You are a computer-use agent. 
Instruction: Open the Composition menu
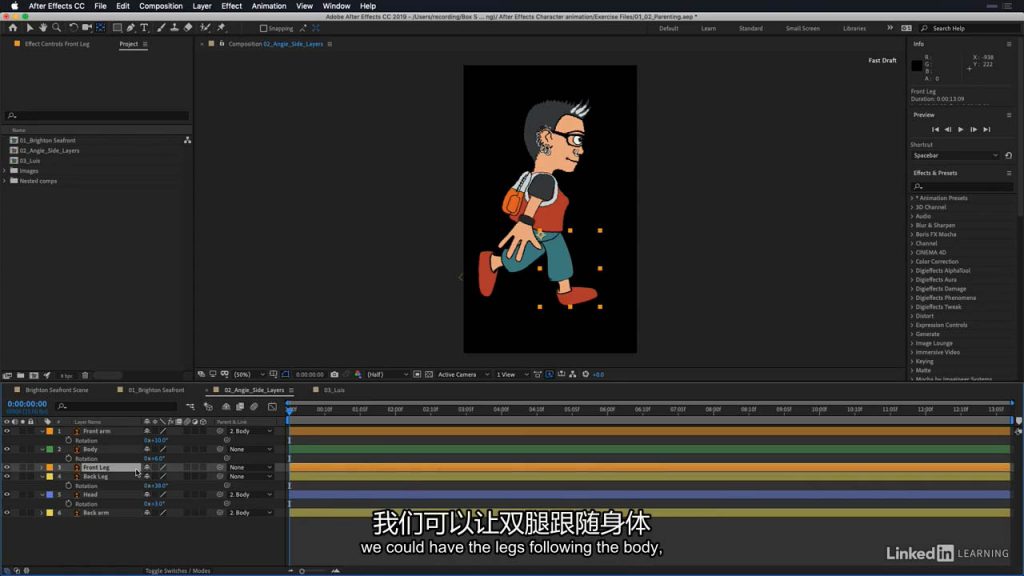161,6
